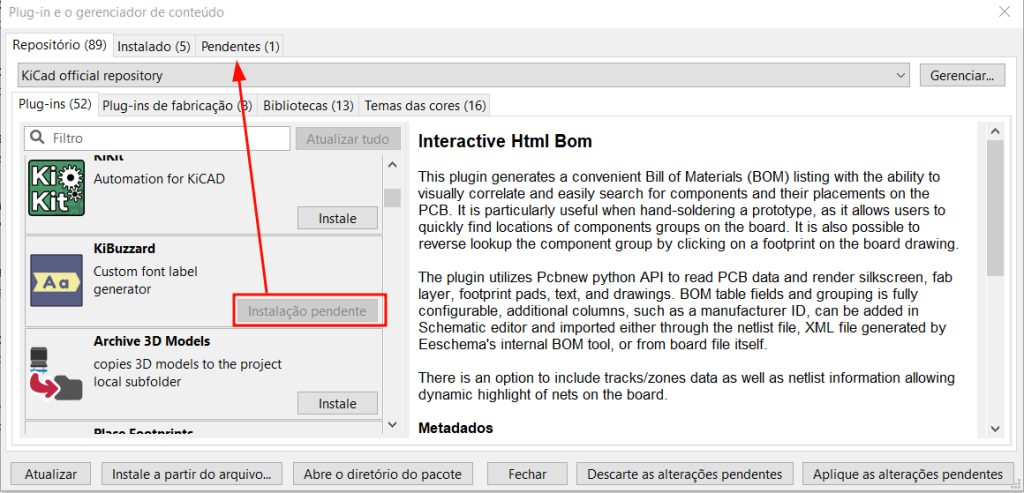Install the Archive 3D Models plugin
This screenshot has height=493, width=1024.
[x=338, y=404]
